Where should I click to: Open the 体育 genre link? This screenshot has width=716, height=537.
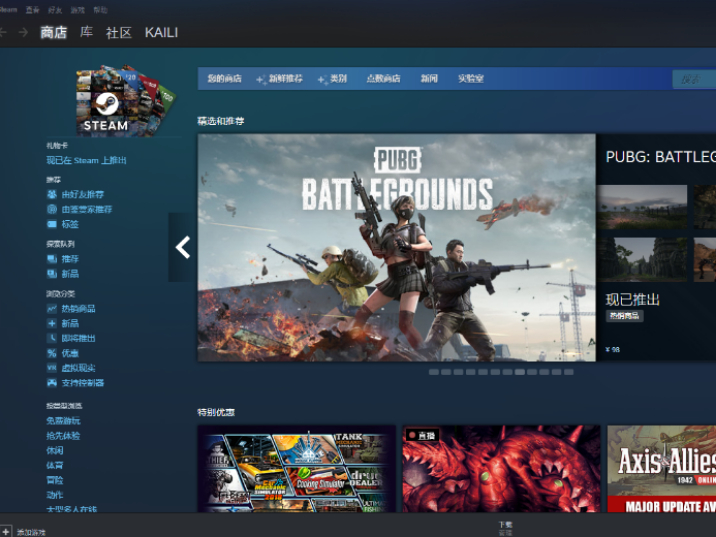point(55,465)
